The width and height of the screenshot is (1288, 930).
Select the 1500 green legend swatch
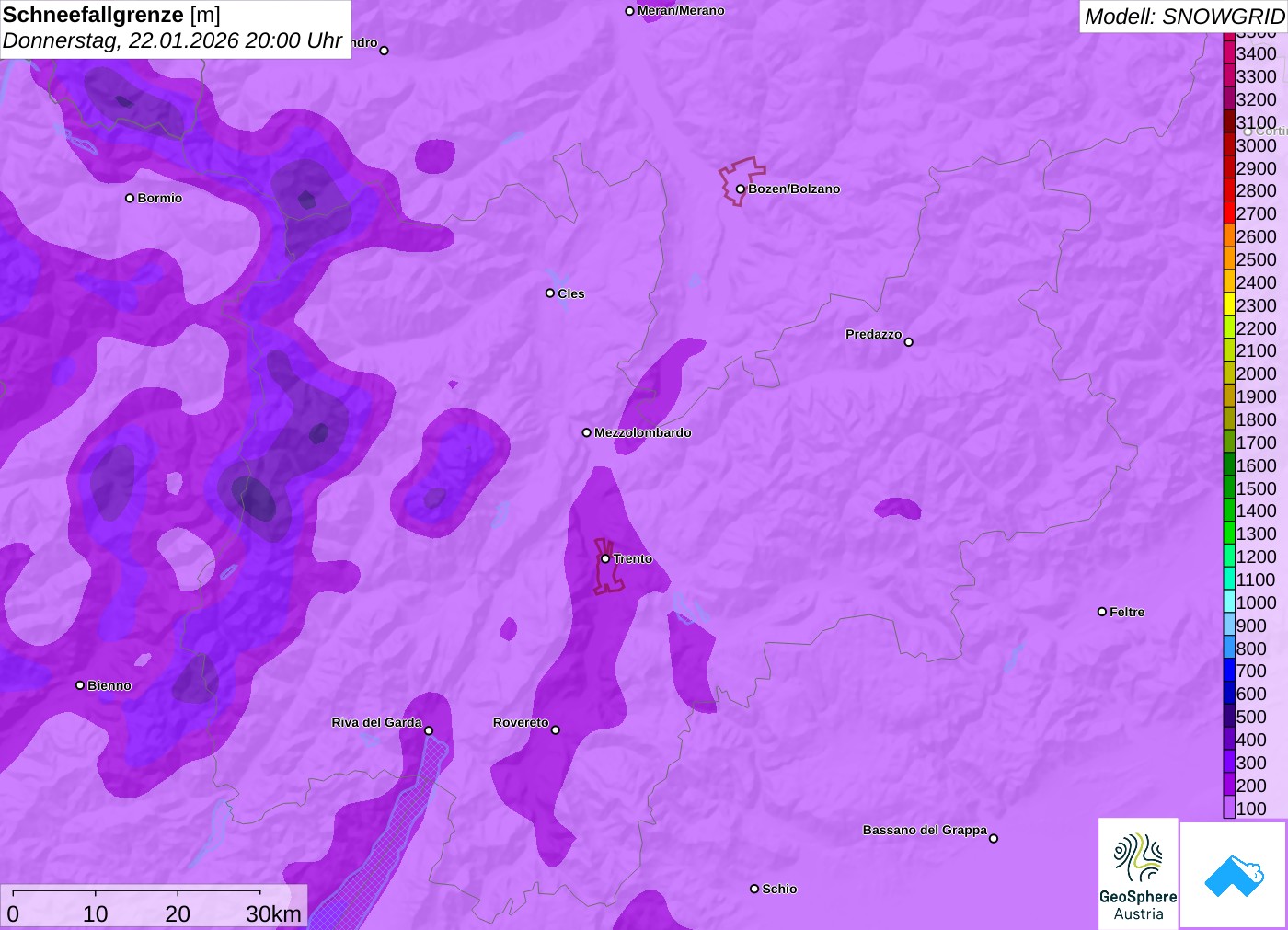(x=1229, y=488)
